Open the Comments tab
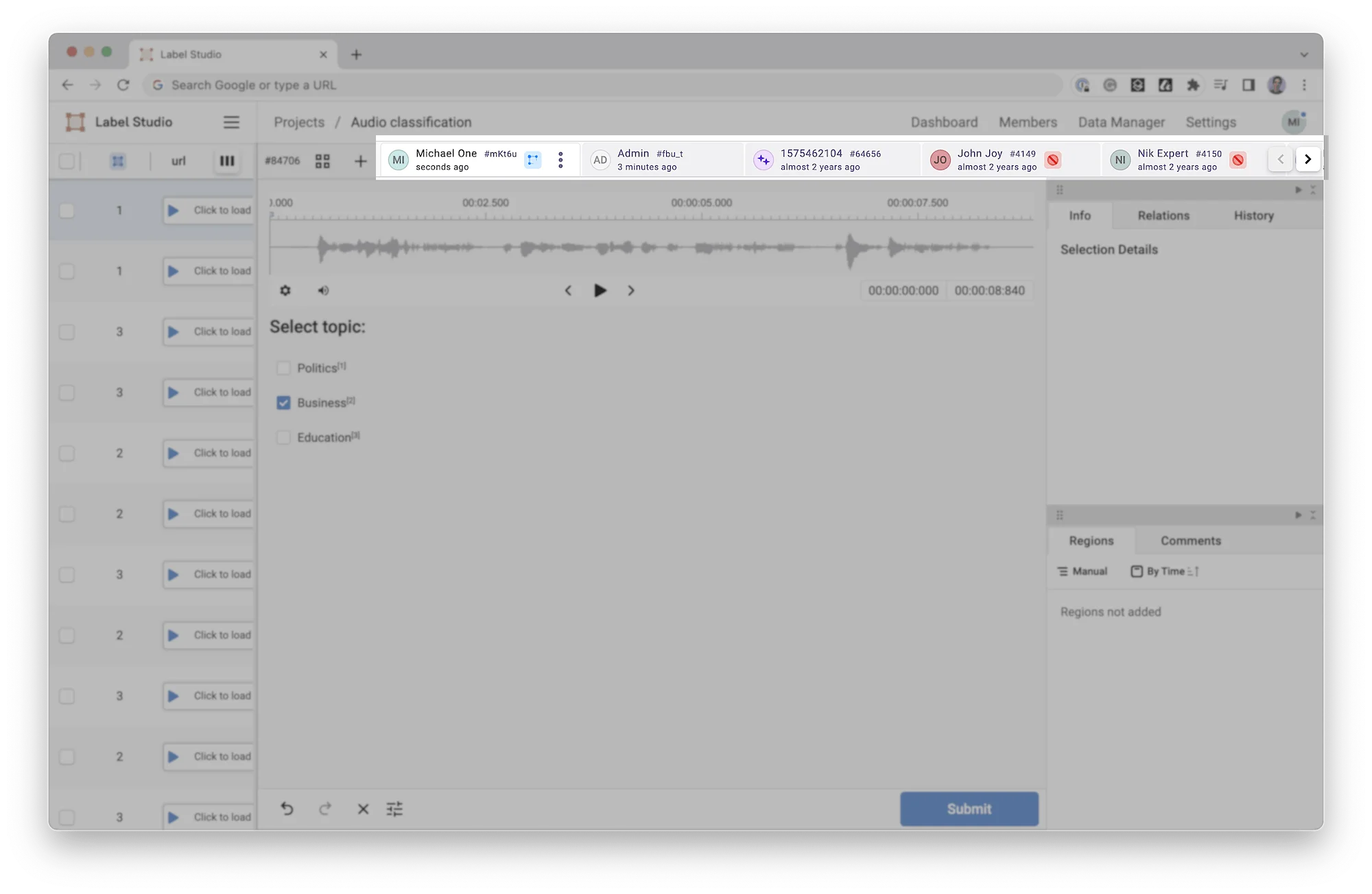1372x894 pixels. click(x=1191, y=541)
